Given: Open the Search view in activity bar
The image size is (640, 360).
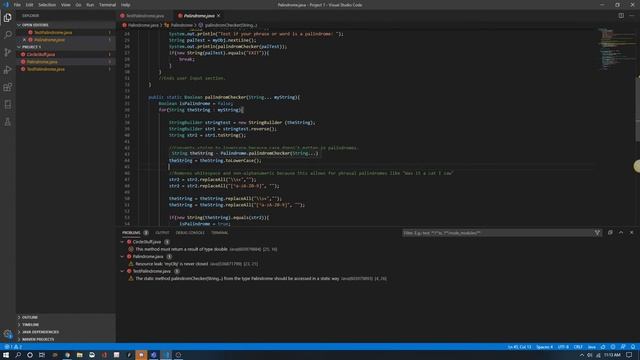Looking at the screenshot, I should 8,35.
